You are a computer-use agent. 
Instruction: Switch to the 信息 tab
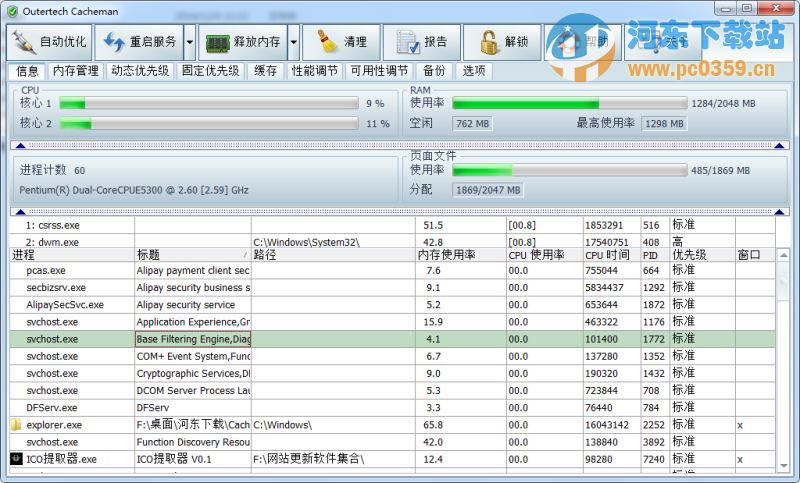click(x=27, y=71)
